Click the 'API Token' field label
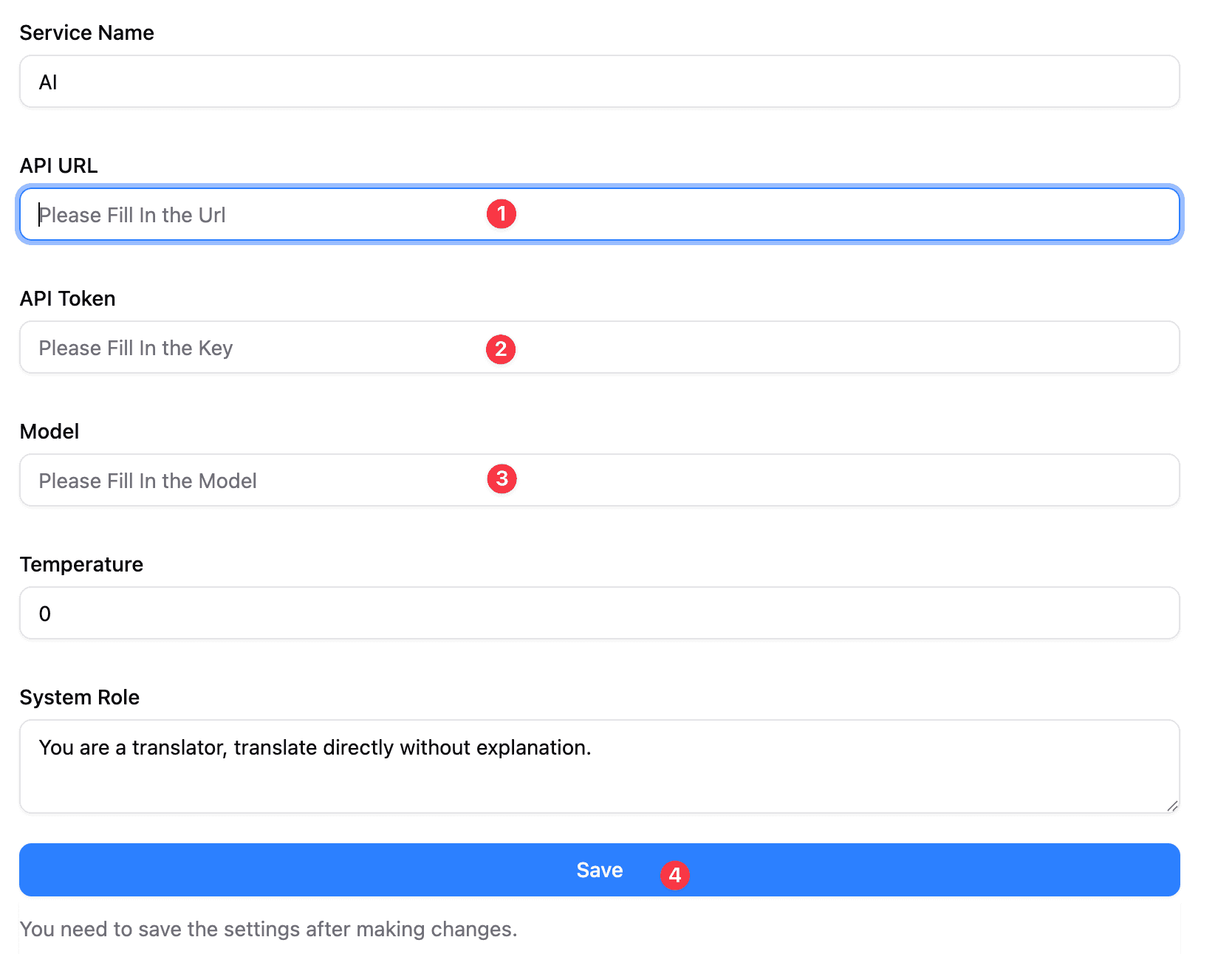The width and height of the screenshot is (1232, 954). point(67,299)
